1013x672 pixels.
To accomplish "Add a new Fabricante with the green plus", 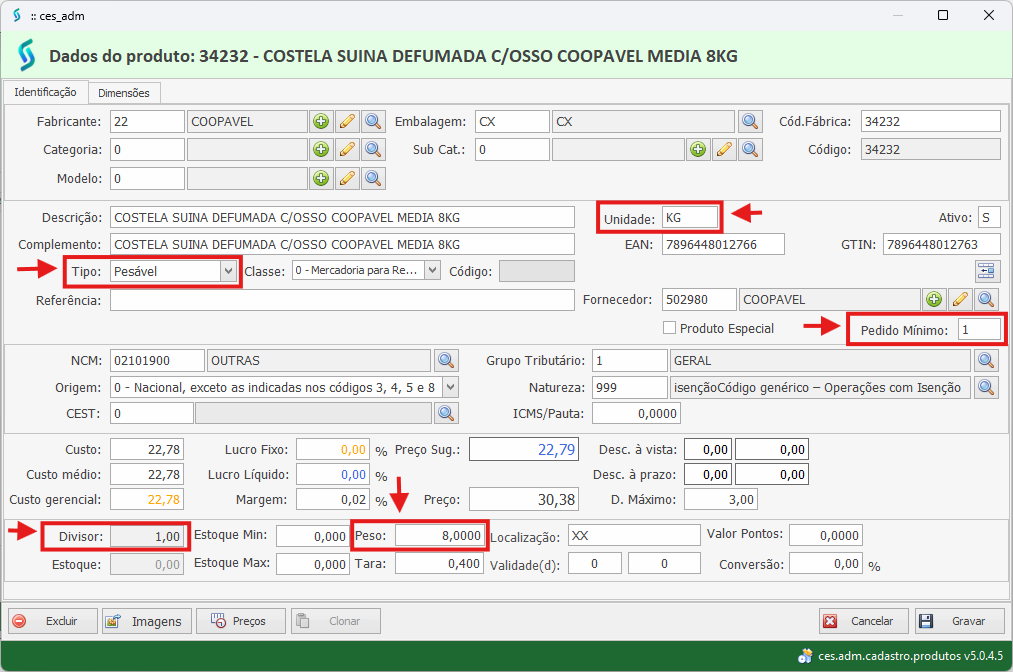I will (321, 121).
